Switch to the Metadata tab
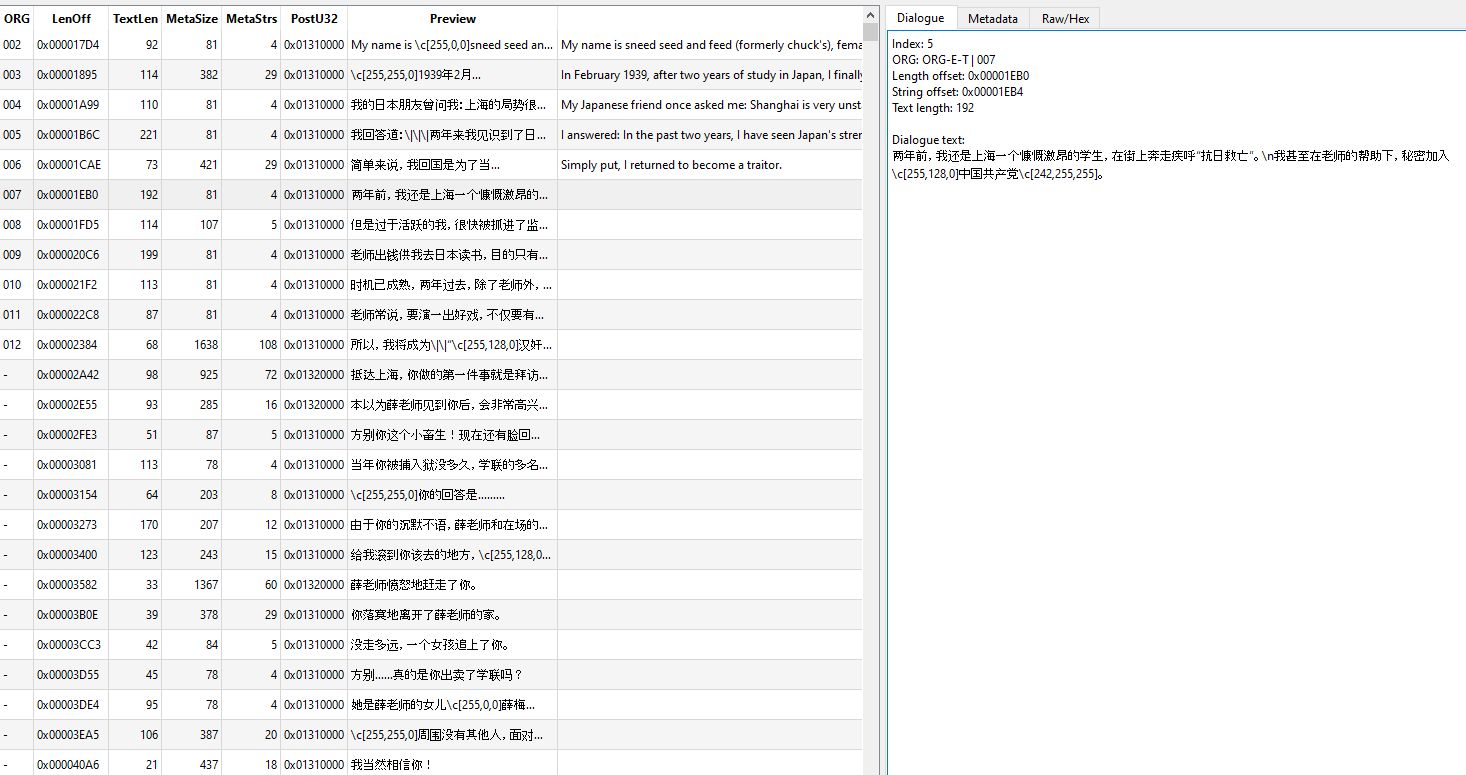The image size is (1466, 775). point(993,18)
